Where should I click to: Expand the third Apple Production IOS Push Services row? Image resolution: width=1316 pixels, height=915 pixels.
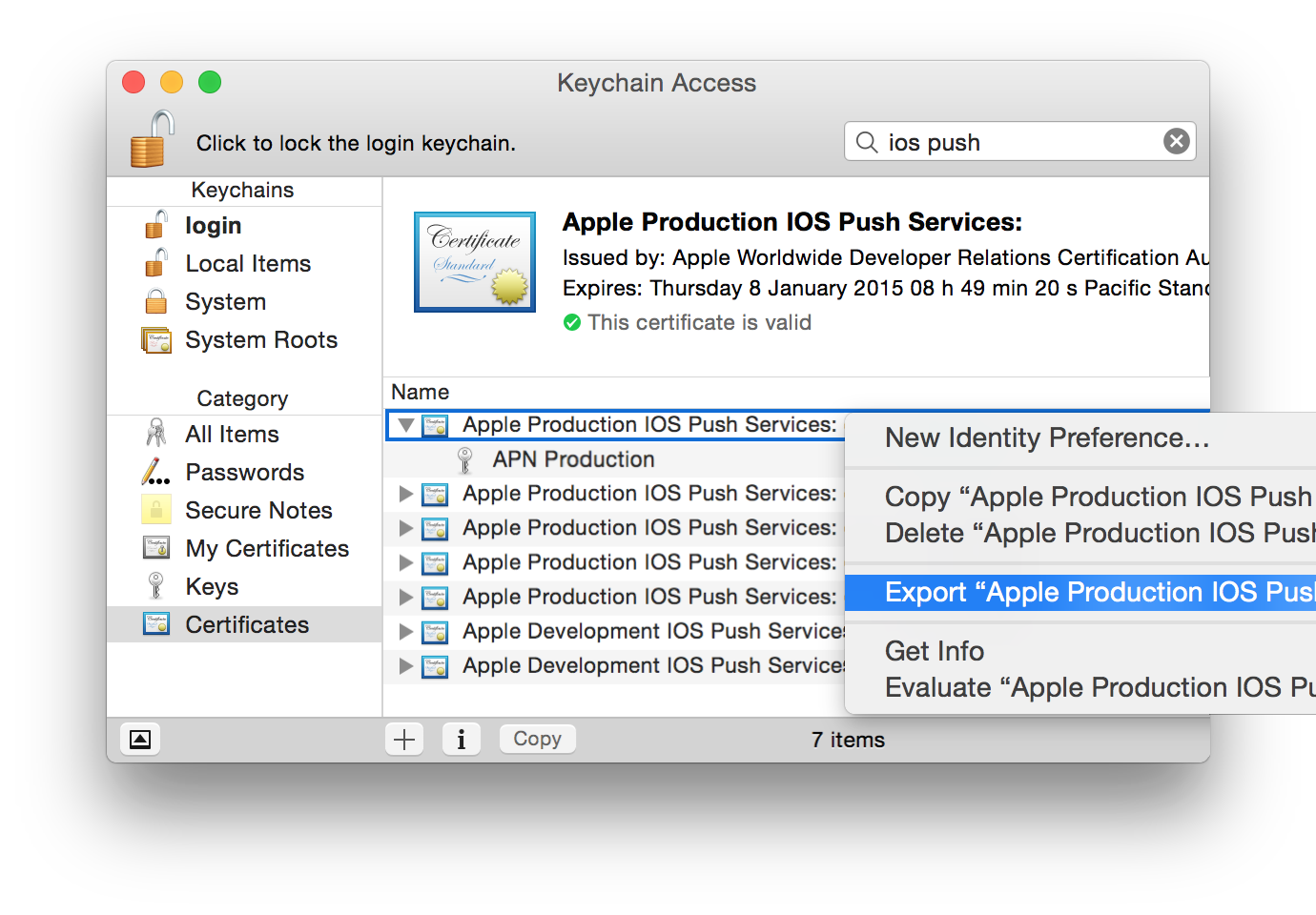[406, 528]
